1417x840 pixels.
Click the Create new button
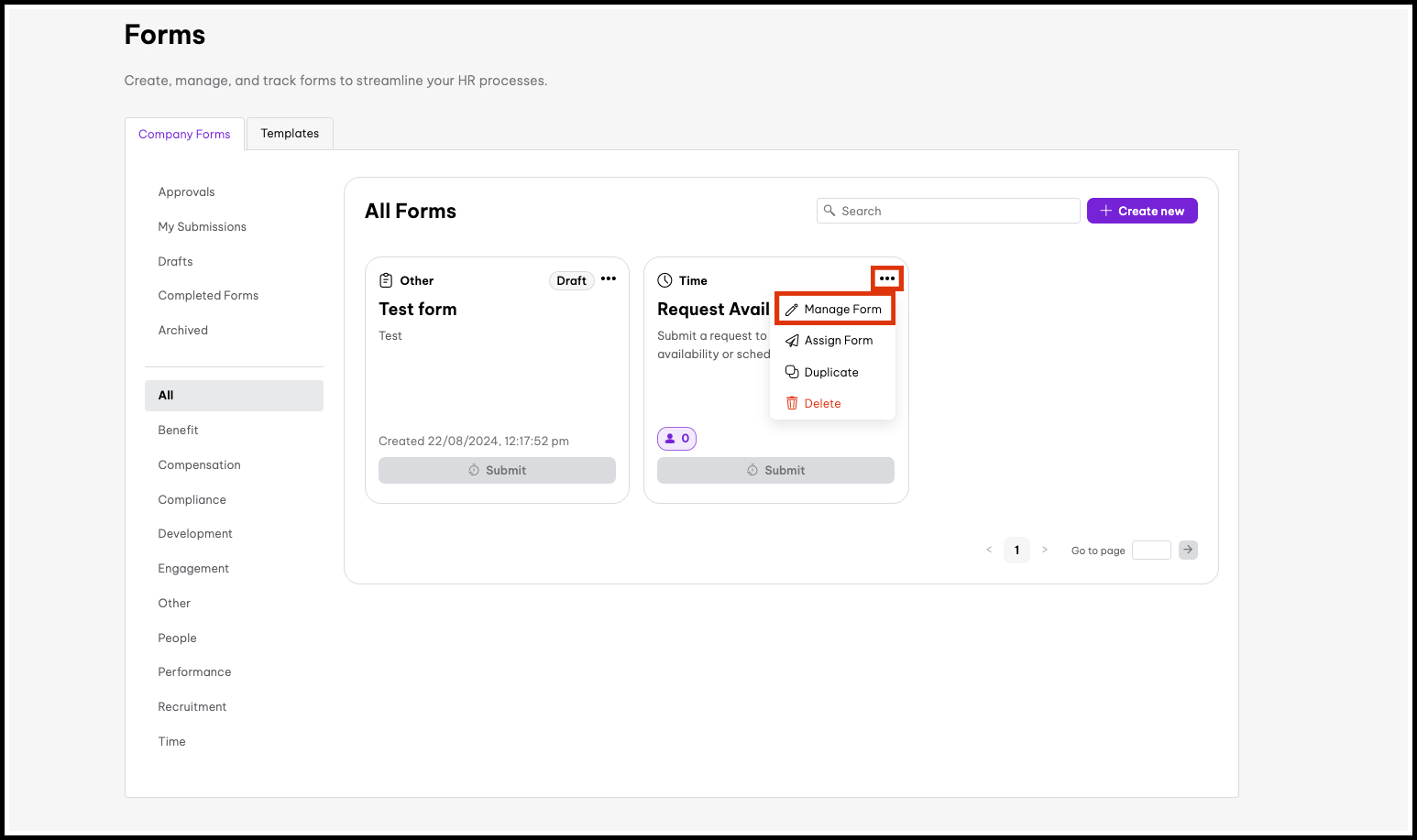click(x=1141, y=211)
